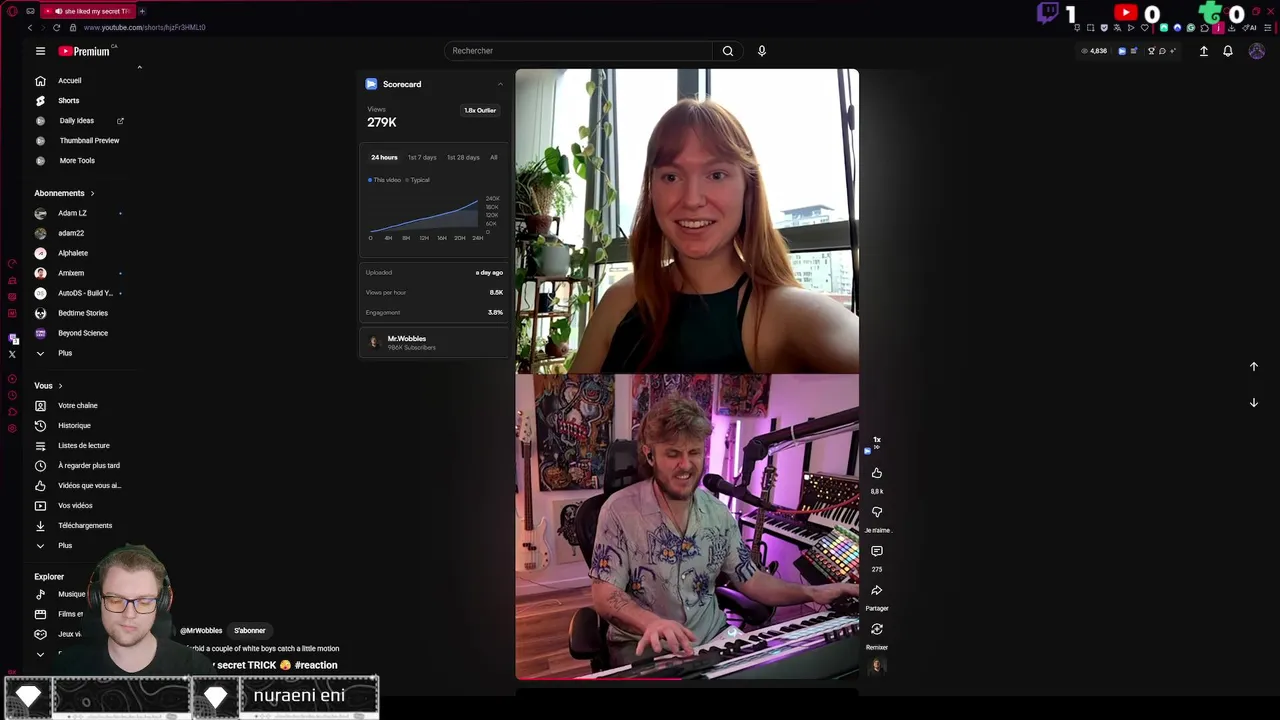Viewport: 1280px width, 720px height.
Task: Click the S'abonner subscribe button
Action: 250,630
